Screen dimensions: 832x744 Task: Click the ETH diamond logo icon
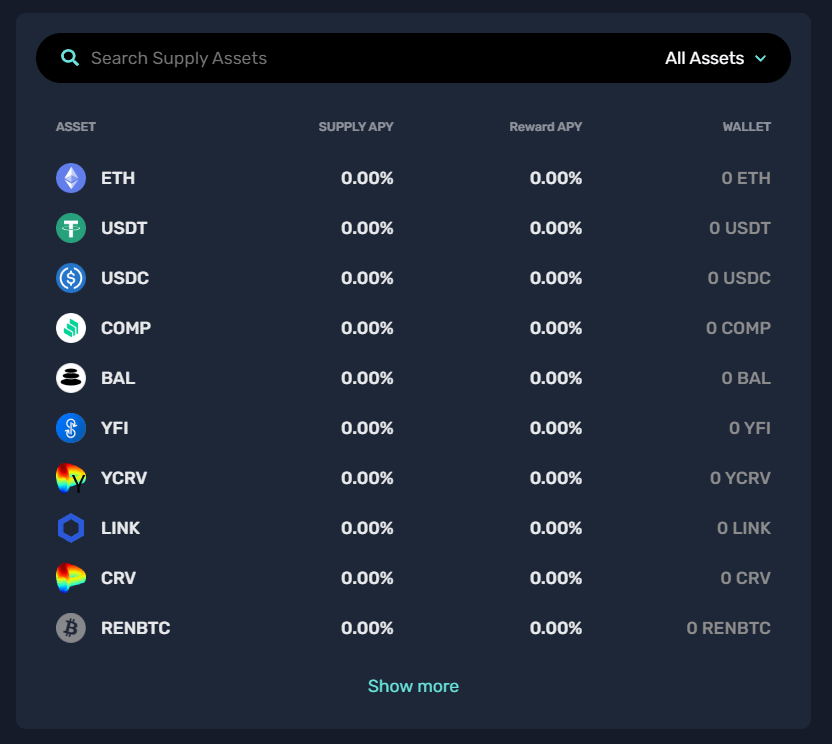pos(71,178)
